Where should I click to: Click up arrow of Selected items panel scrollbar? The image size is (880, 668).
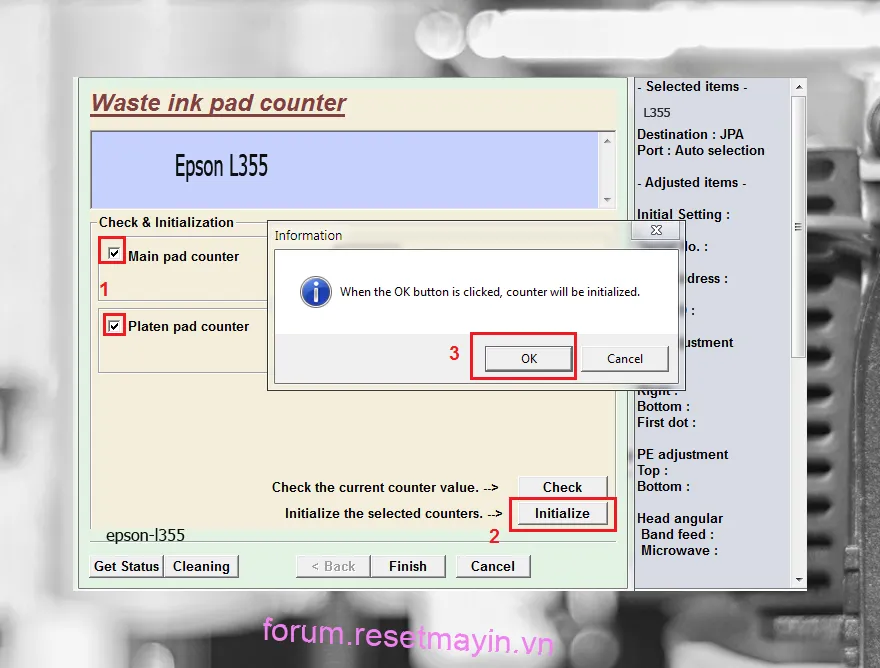(799, 87)
